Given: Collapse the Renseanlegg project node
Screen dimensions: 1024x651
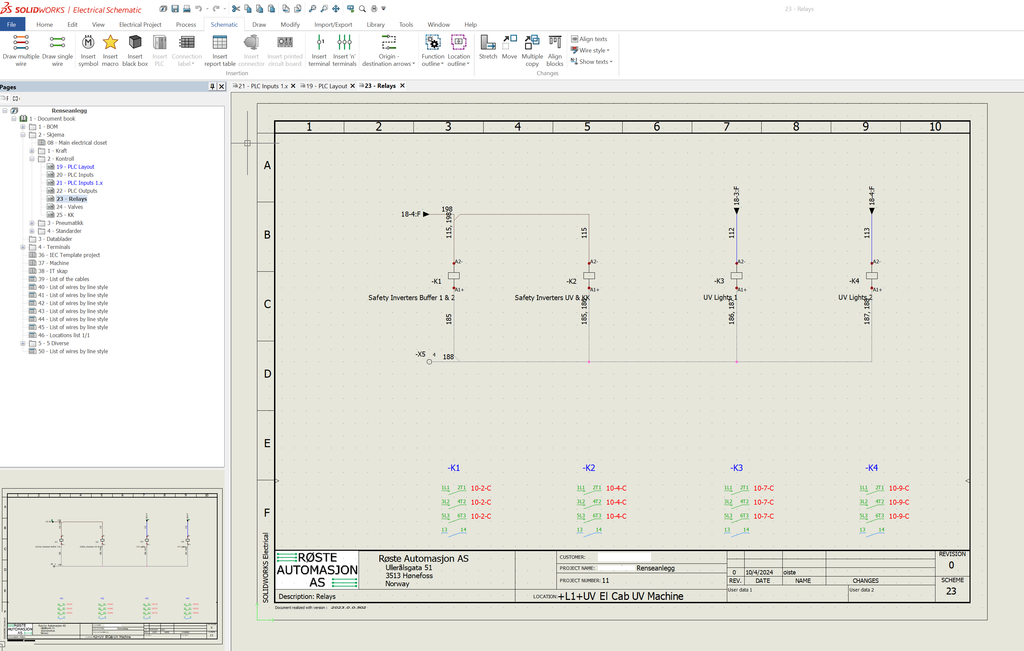Looking at the screenshot, I should (5, 110).
